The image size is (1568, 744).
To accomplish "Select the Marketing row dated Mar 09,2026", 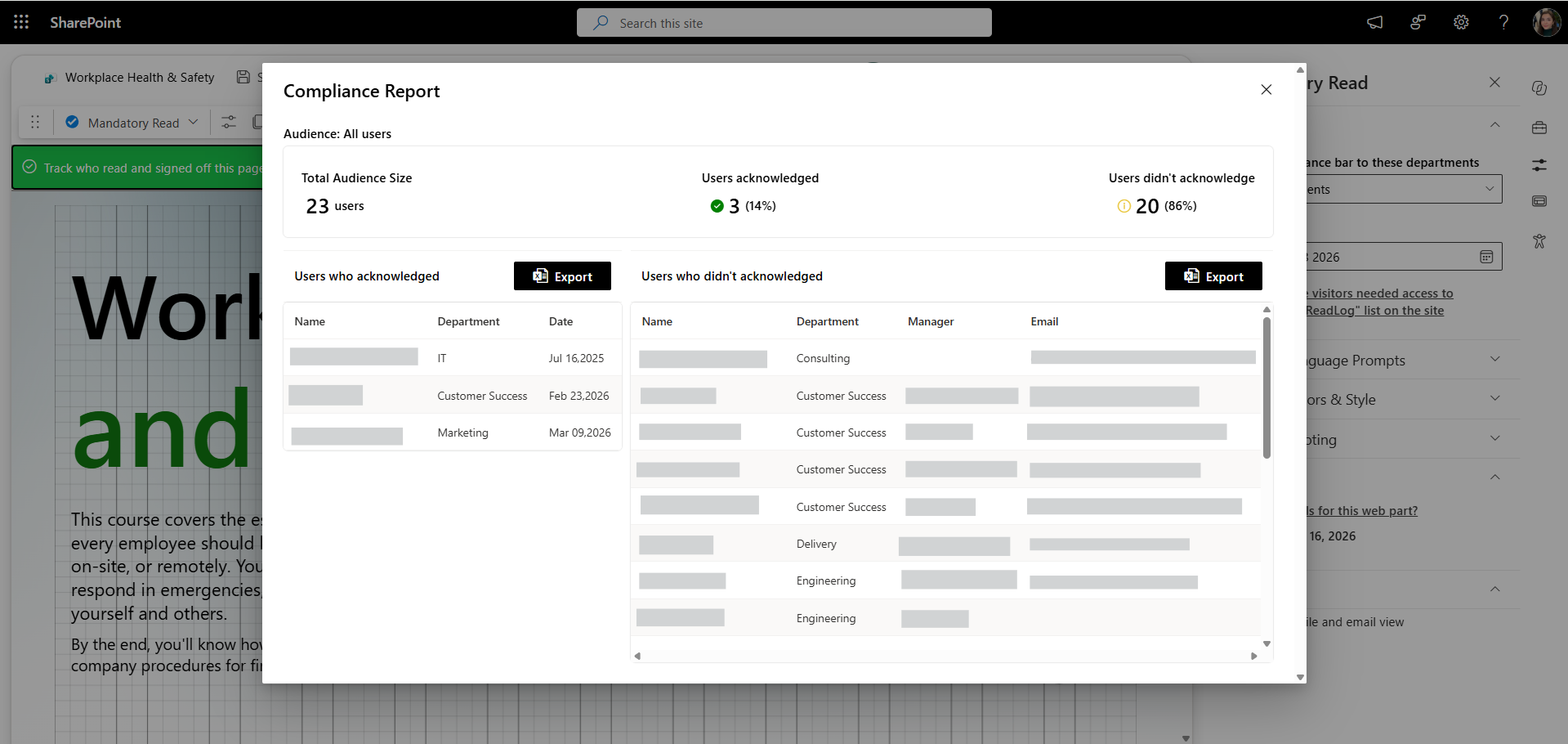I will (x=453, y=433).
